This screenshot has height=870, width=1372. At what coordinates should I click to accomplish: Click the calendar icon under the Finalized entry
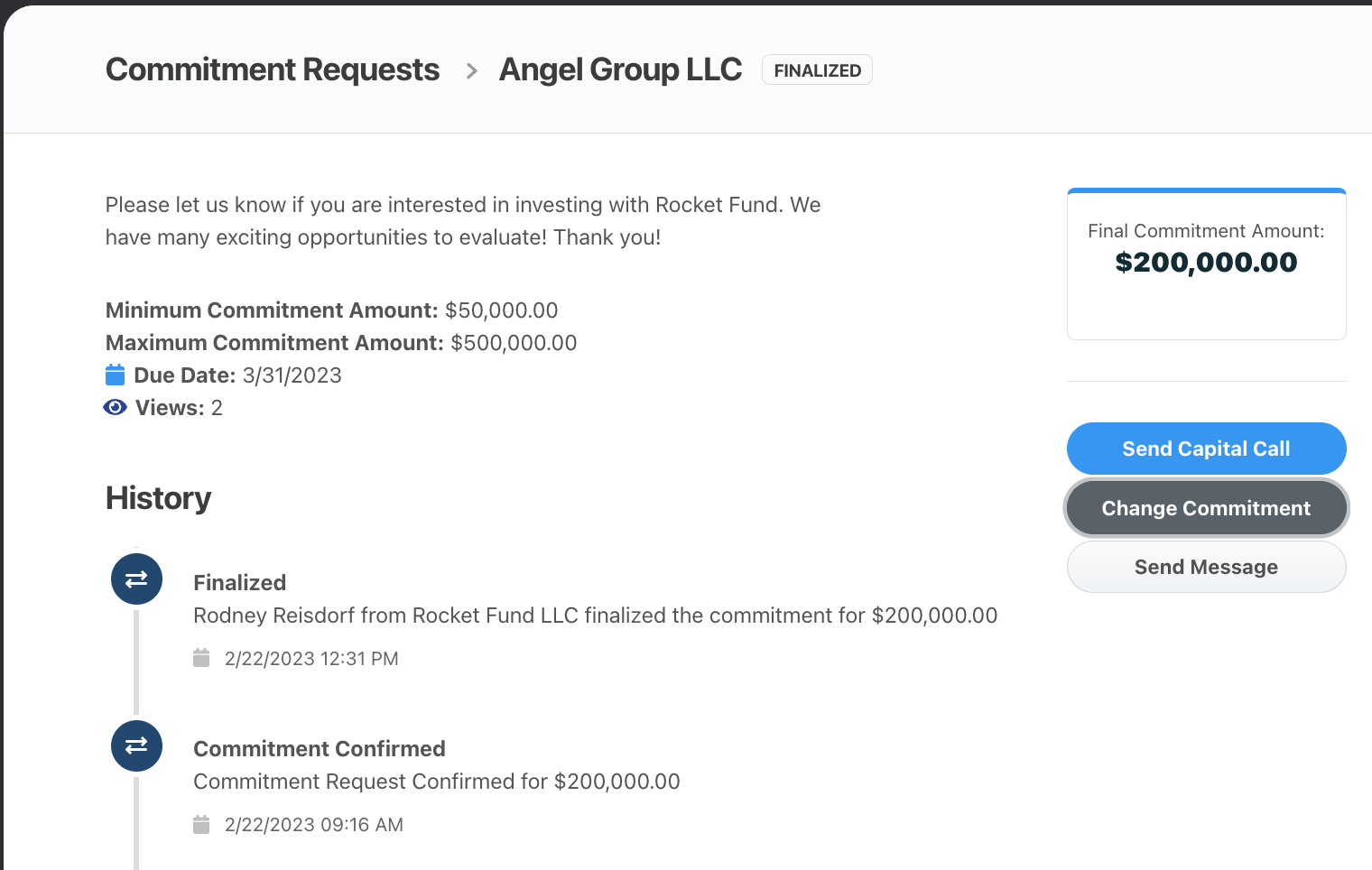201,657
